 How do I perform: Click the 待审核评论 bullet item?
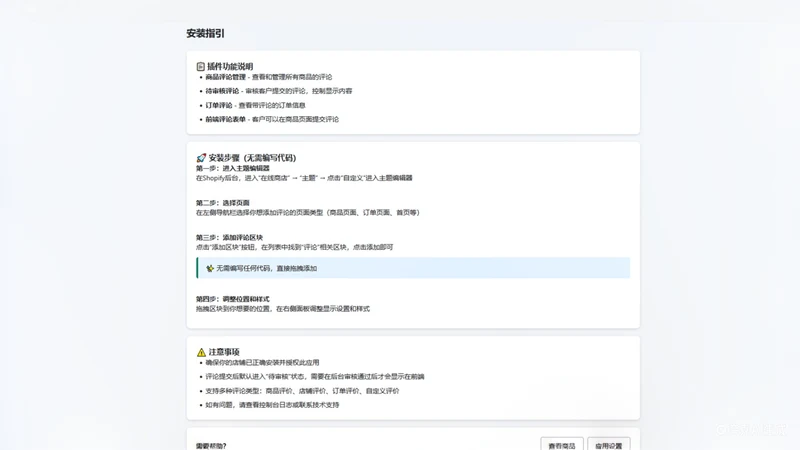279,91
